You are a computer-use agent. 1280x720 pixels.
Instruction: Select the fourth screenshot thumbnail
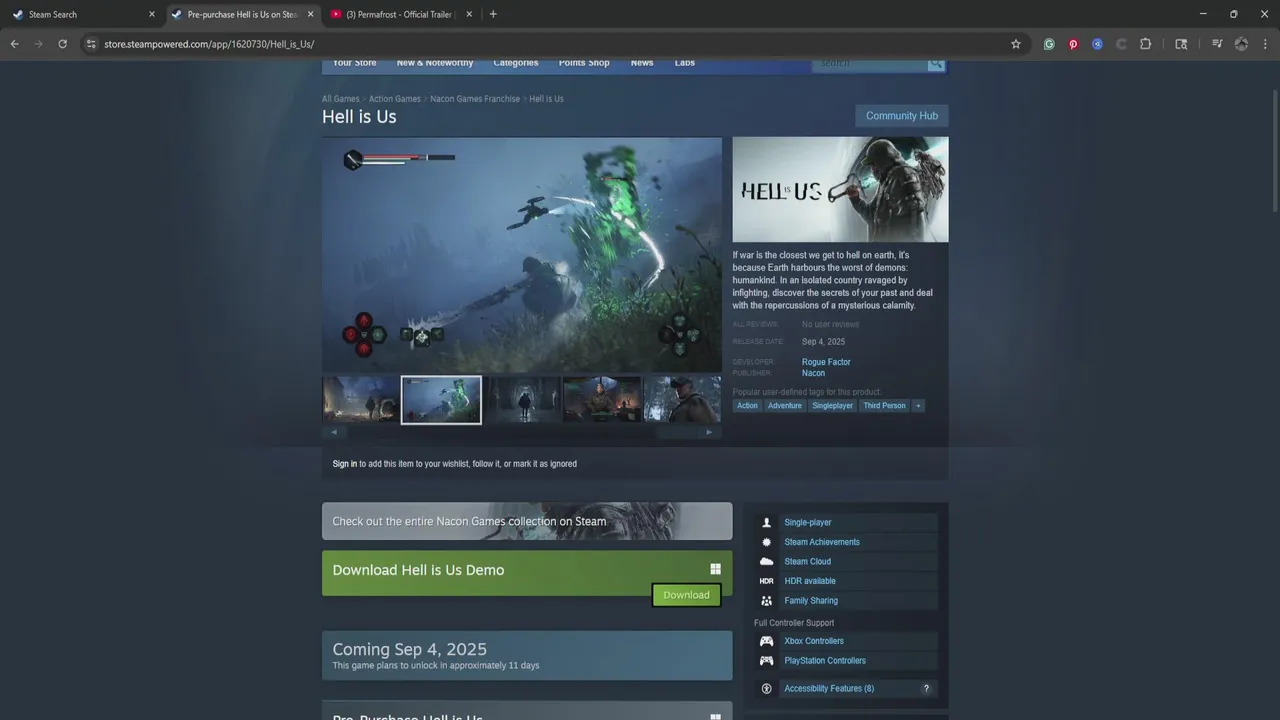602,400
